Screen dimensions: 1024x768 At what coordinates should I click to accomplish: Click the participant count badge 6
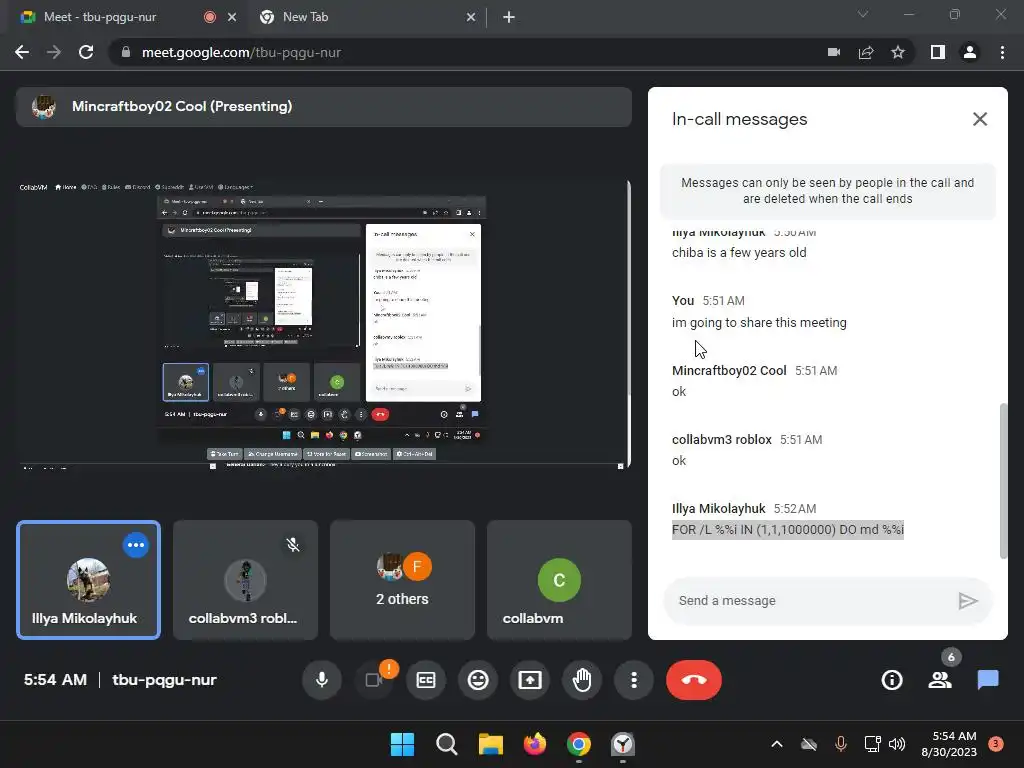(951, 658)
